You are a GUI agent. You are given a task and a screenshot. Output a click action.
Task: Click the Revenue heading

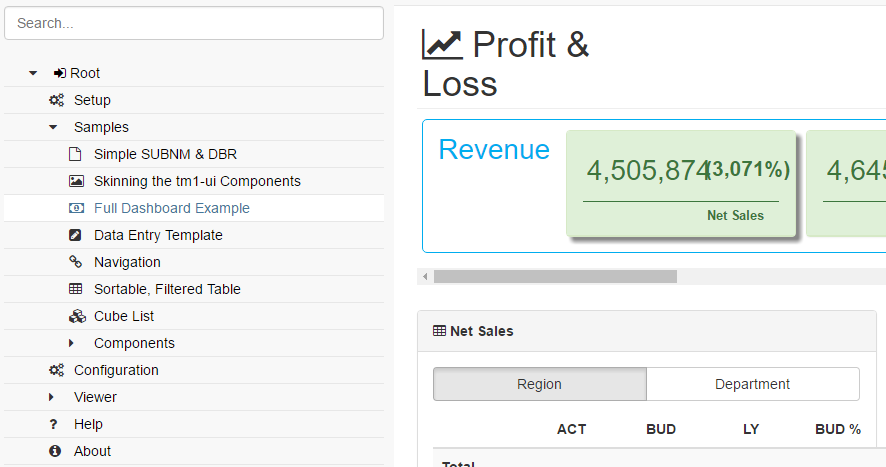click(494, 150)
